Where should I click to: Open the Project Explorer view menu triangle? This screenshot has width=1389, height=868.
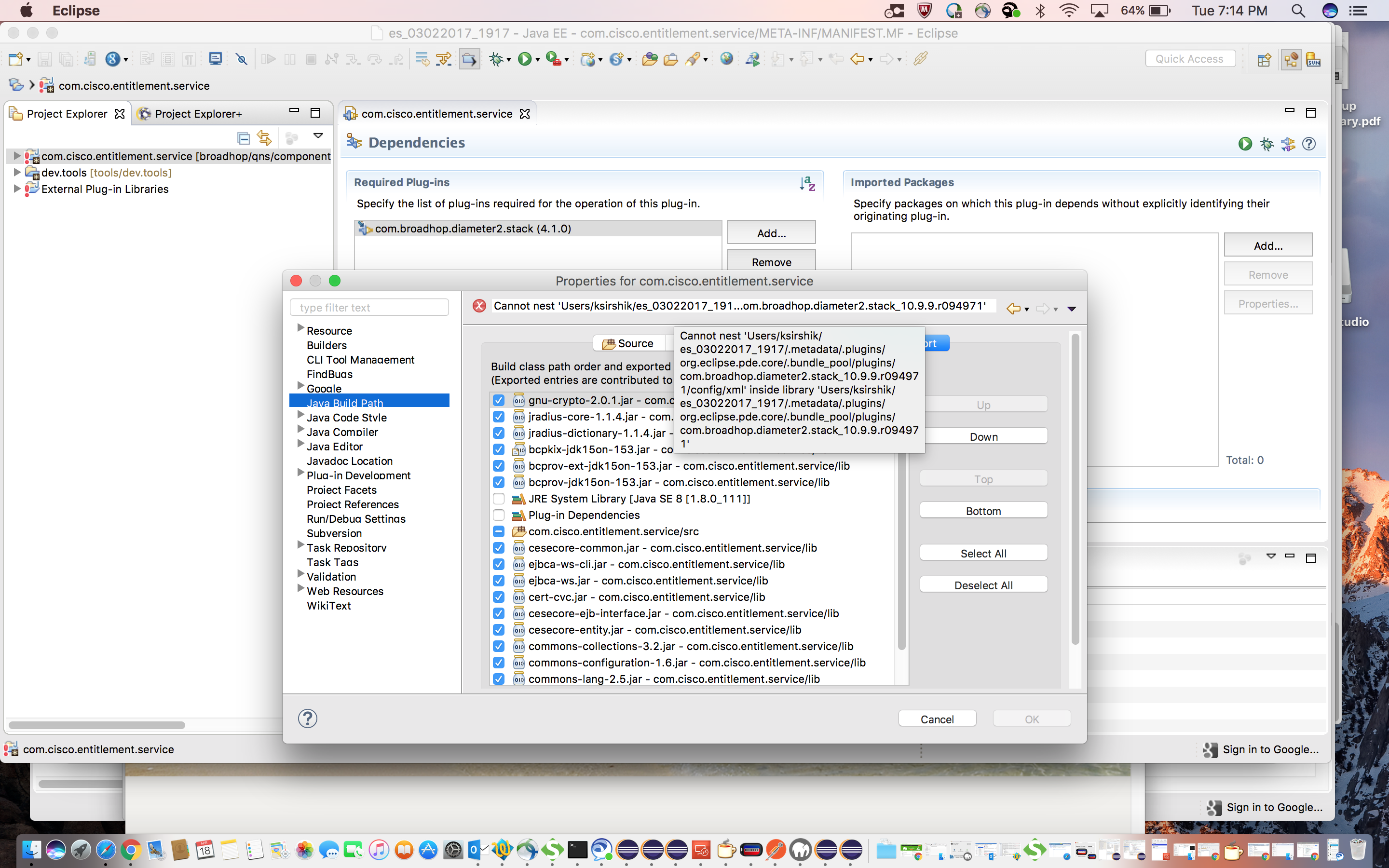click(x=318, y=136)
